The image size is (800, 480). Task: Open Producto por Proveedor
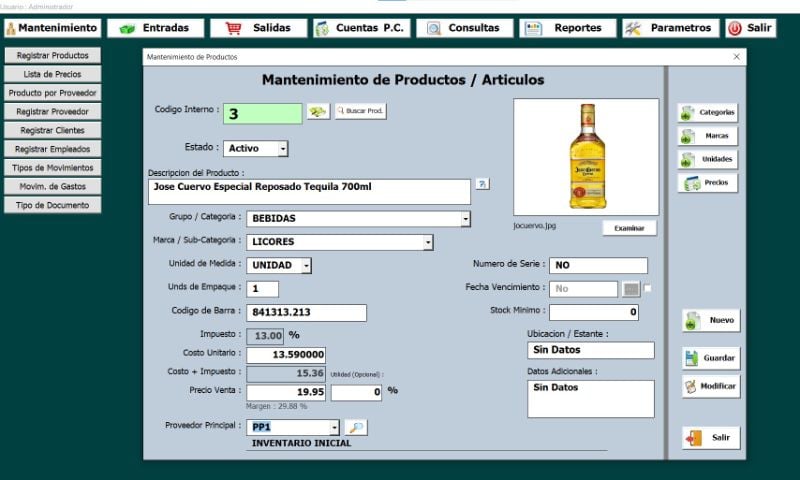[53, 93]
